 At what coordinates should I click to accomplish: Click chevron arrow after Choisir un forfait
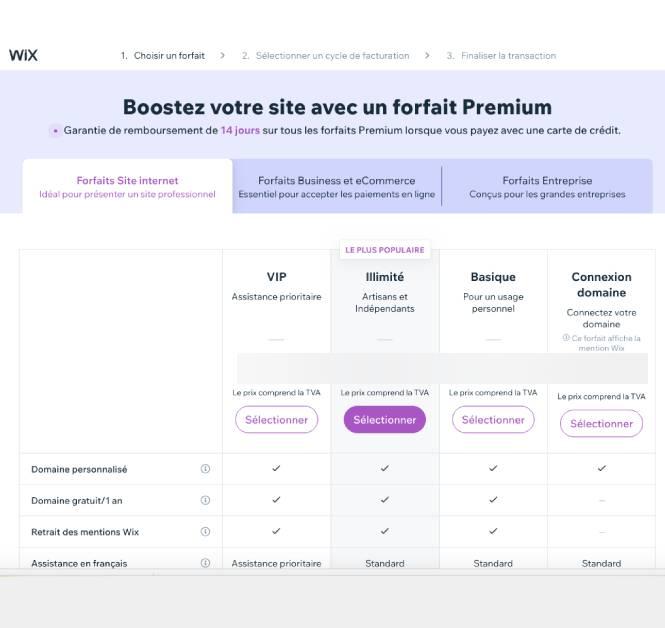(x=222, y=56)
